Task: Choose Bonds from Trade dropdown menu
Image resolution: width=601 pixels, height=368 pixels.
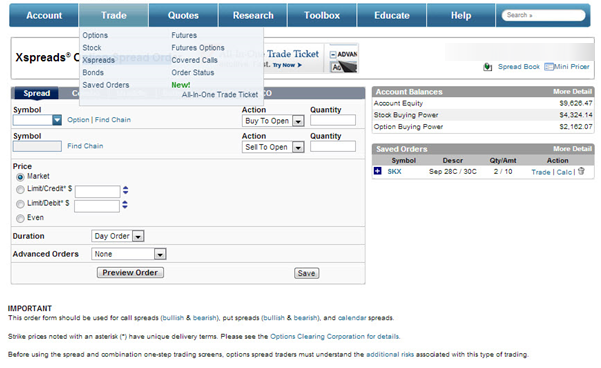Action: [x=93, y=72]
